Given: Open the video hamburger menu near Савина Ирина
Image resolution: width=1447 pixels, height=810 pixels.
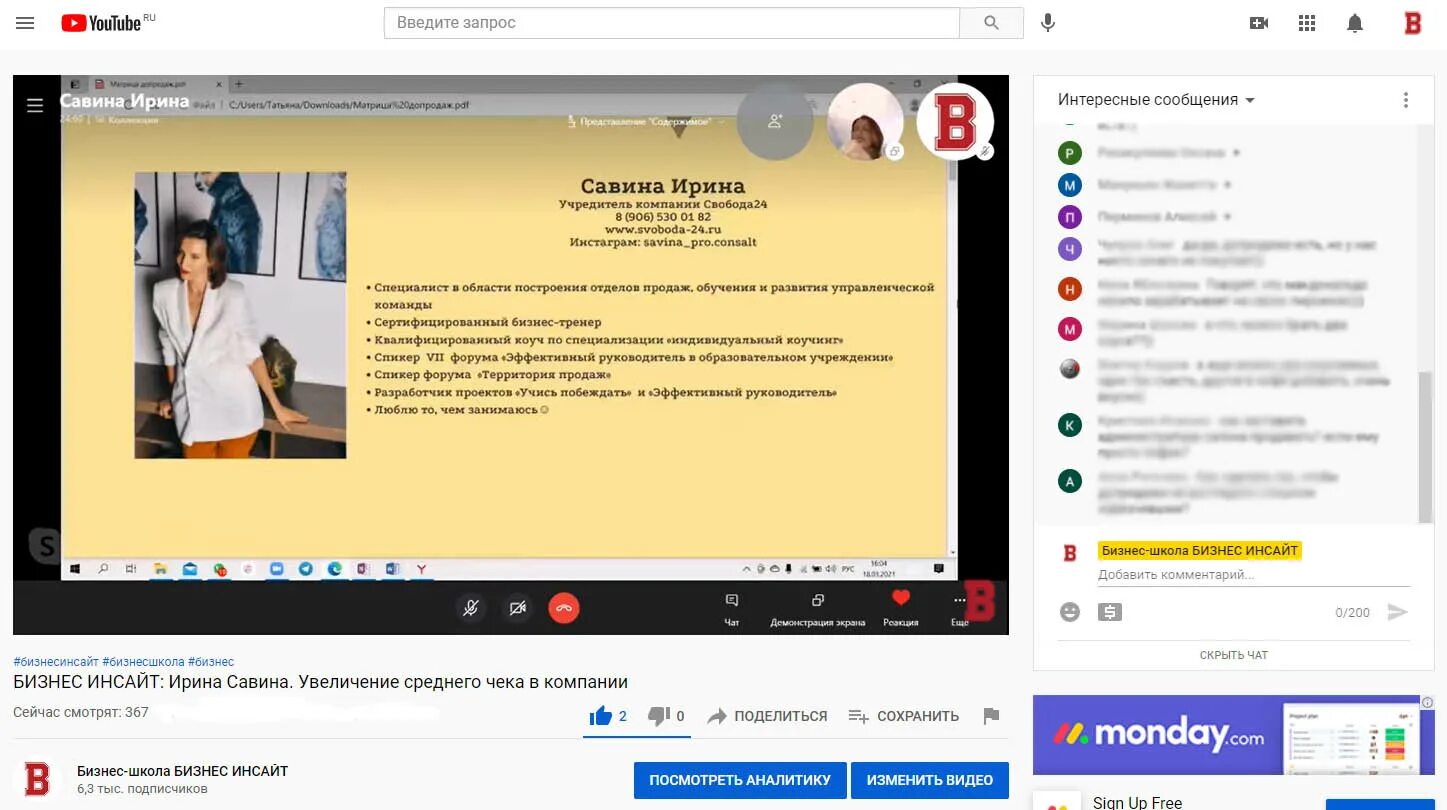Looking at the screenshot, I should click(35, 105).
